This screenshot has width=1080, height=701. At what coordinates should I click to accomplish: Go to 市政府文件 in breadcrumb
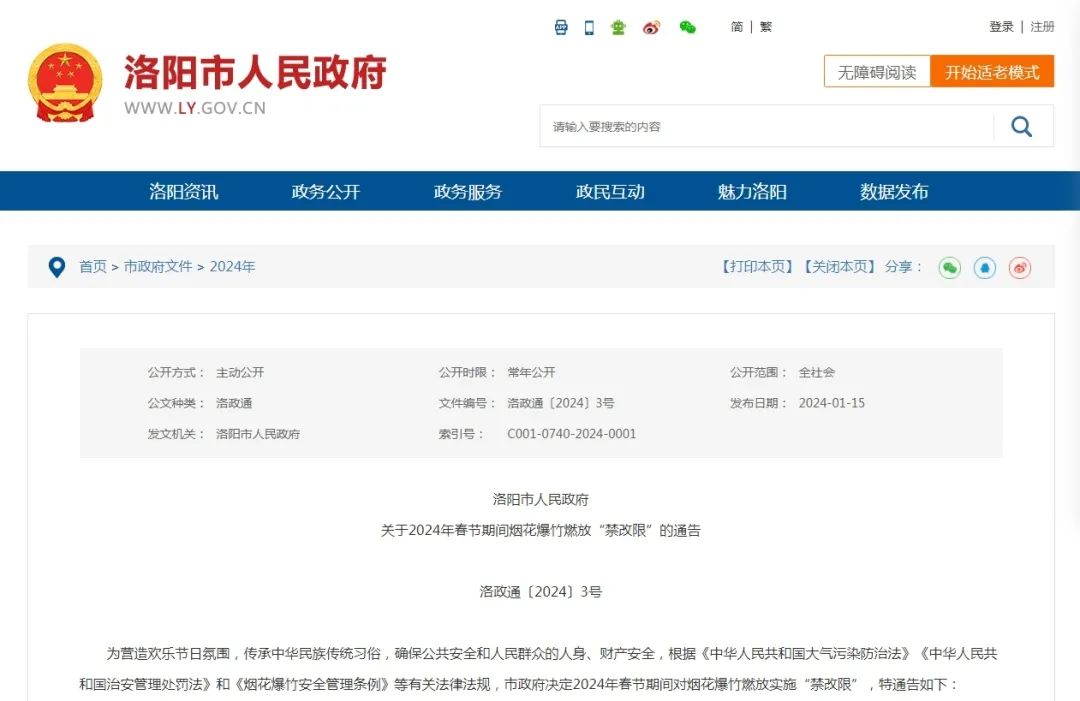[158, 267]
